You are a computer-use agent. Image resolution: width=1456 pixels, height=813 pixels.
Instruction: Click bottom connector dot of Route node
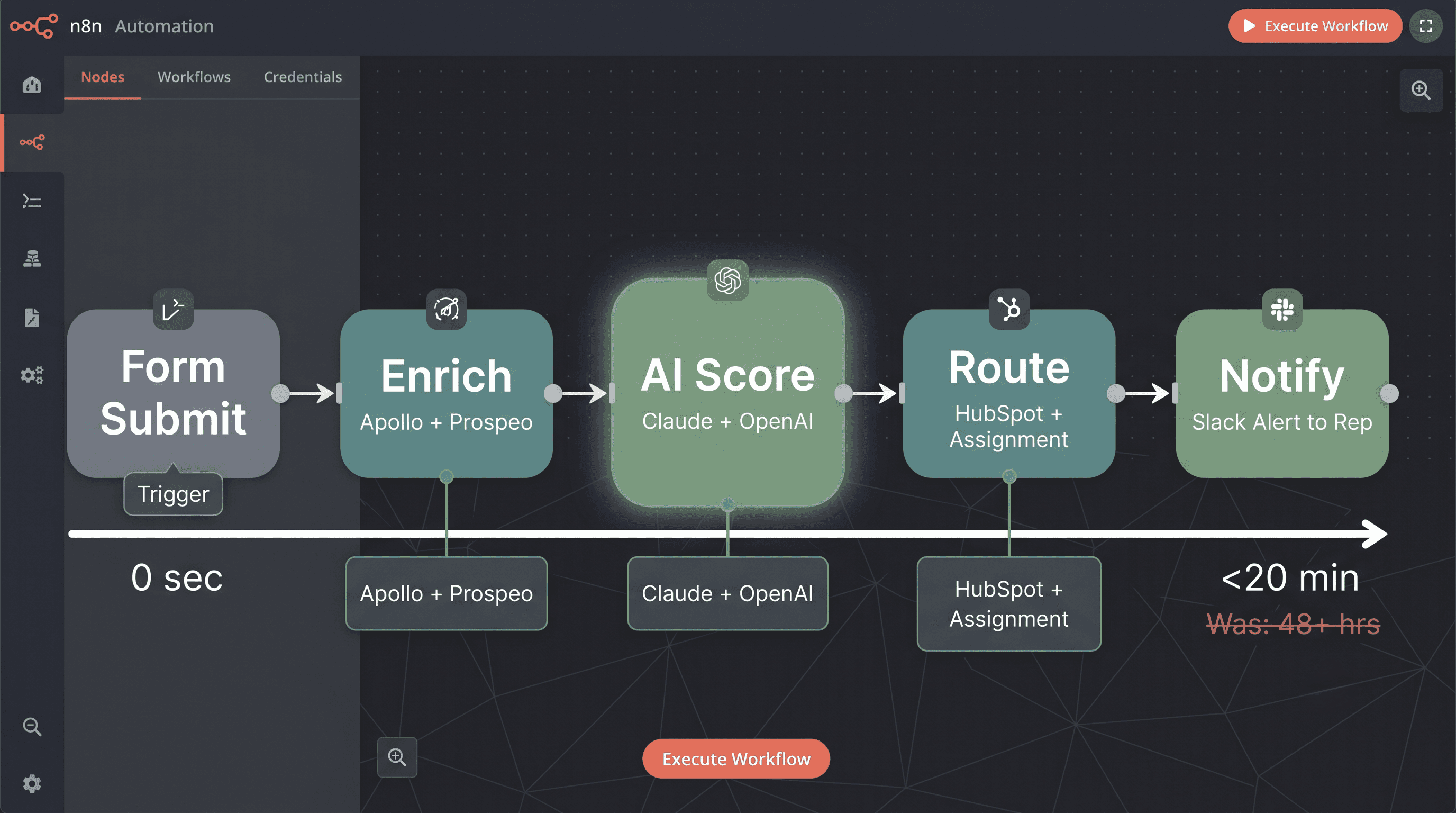(1009, 476)
